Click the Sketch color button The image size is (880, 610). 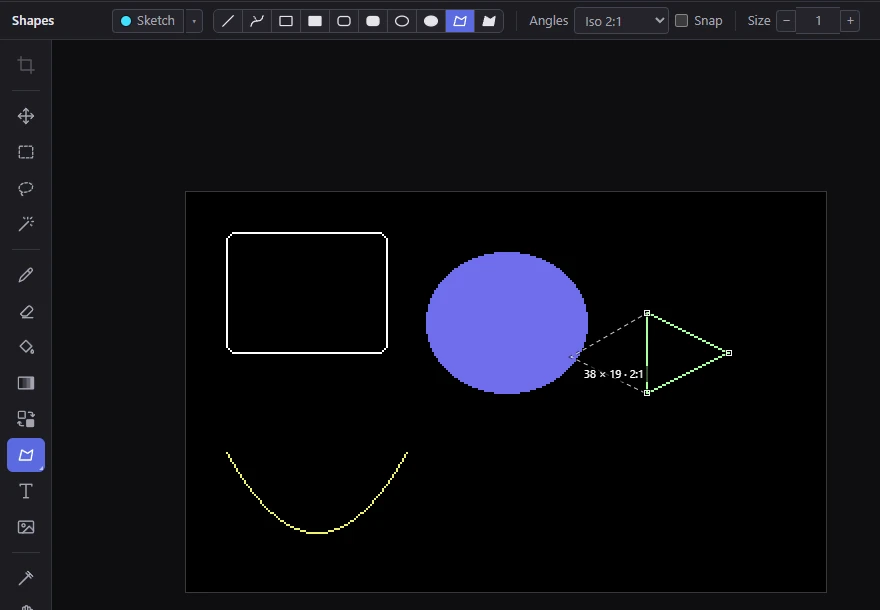tap(148, 21)
